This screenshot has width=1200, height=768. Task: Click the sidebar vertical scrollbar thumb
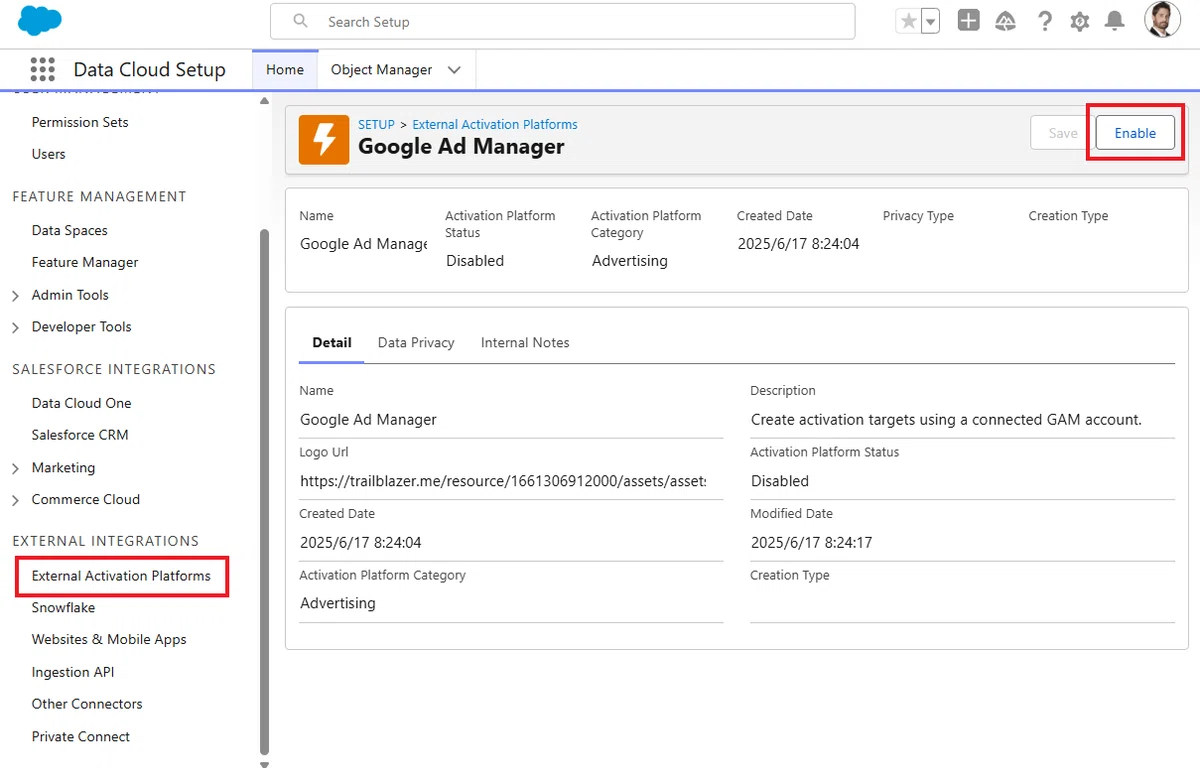click(264, 492)
